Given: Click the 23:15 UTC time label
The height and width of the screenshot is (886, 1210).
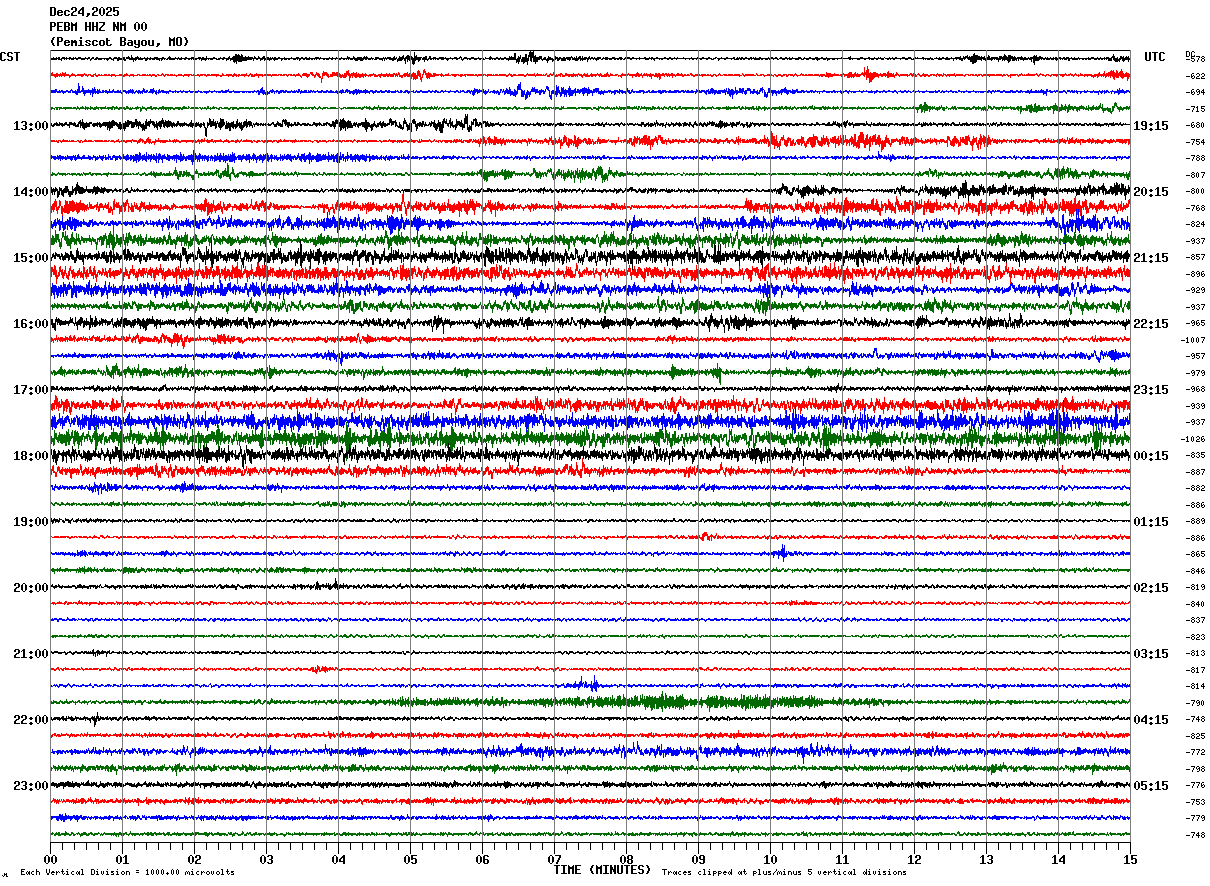Looking at the screenshot, I should [x=1151, y=390].
